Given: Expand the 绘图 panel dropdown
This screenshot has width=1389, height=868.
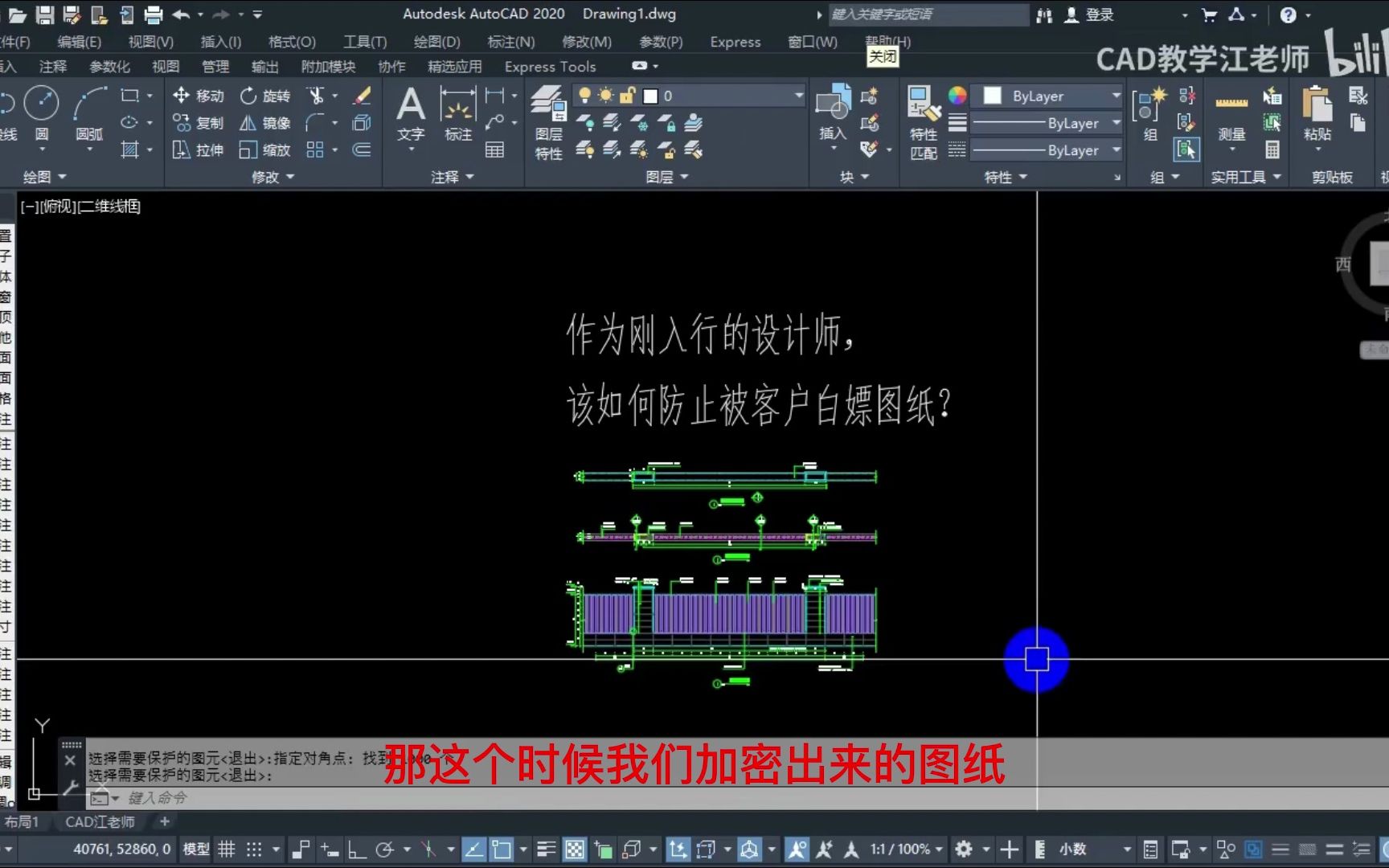Looking at the screenshot, I should [x=60, y=177].
